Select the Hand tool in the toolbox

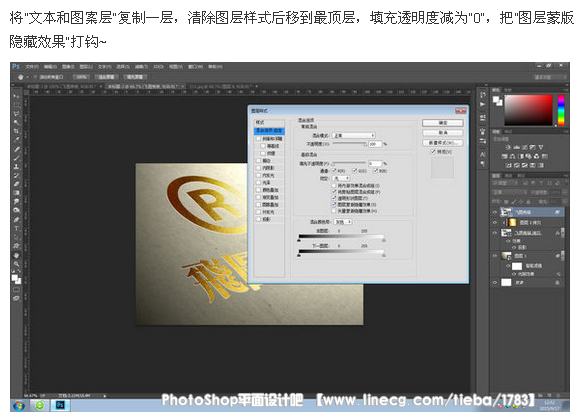click(x=16, y=255)
